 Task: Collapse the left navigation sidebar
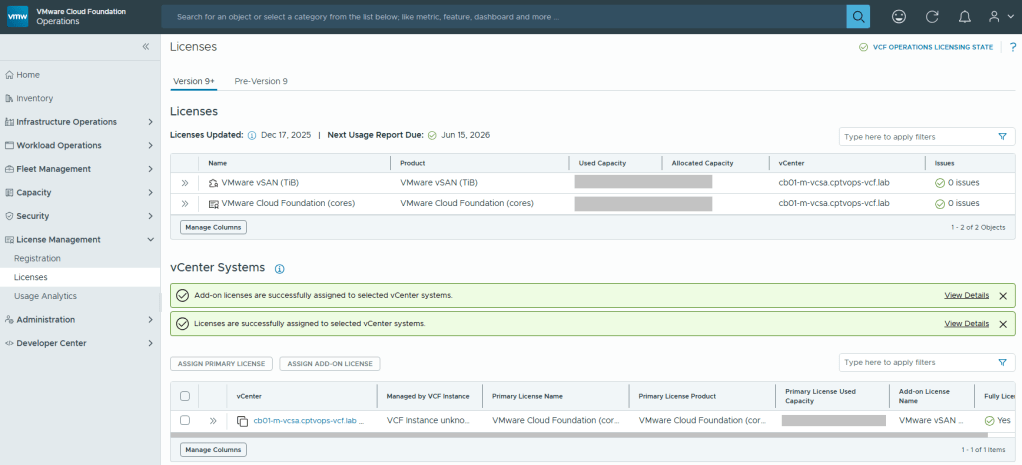click(146, 47)
